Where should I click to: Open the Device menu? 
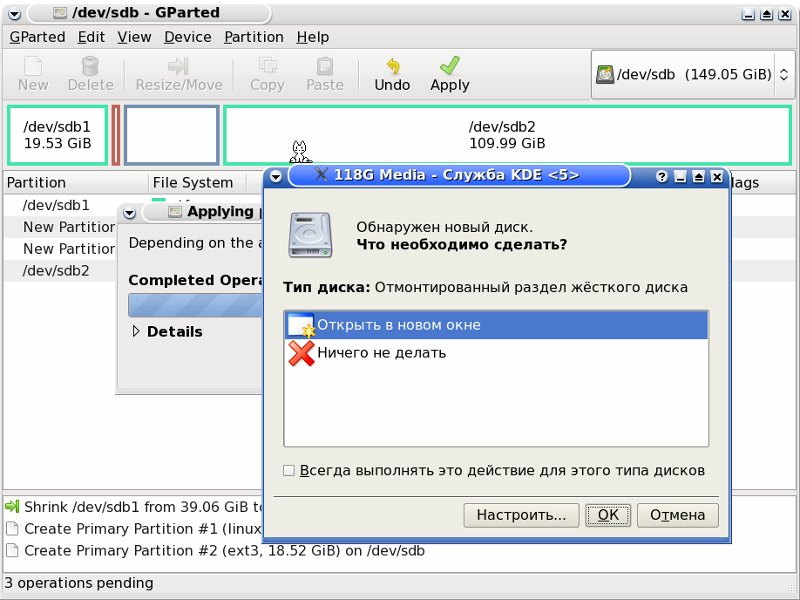click(187, 37)
